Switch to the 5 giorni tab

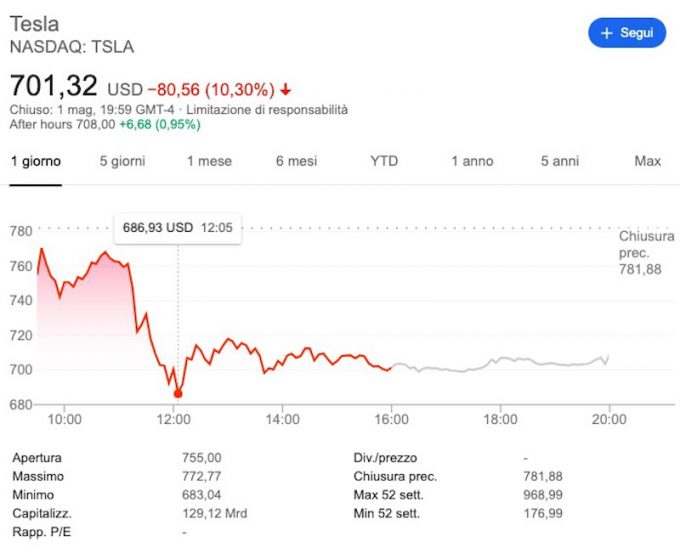tap(122, 161)
